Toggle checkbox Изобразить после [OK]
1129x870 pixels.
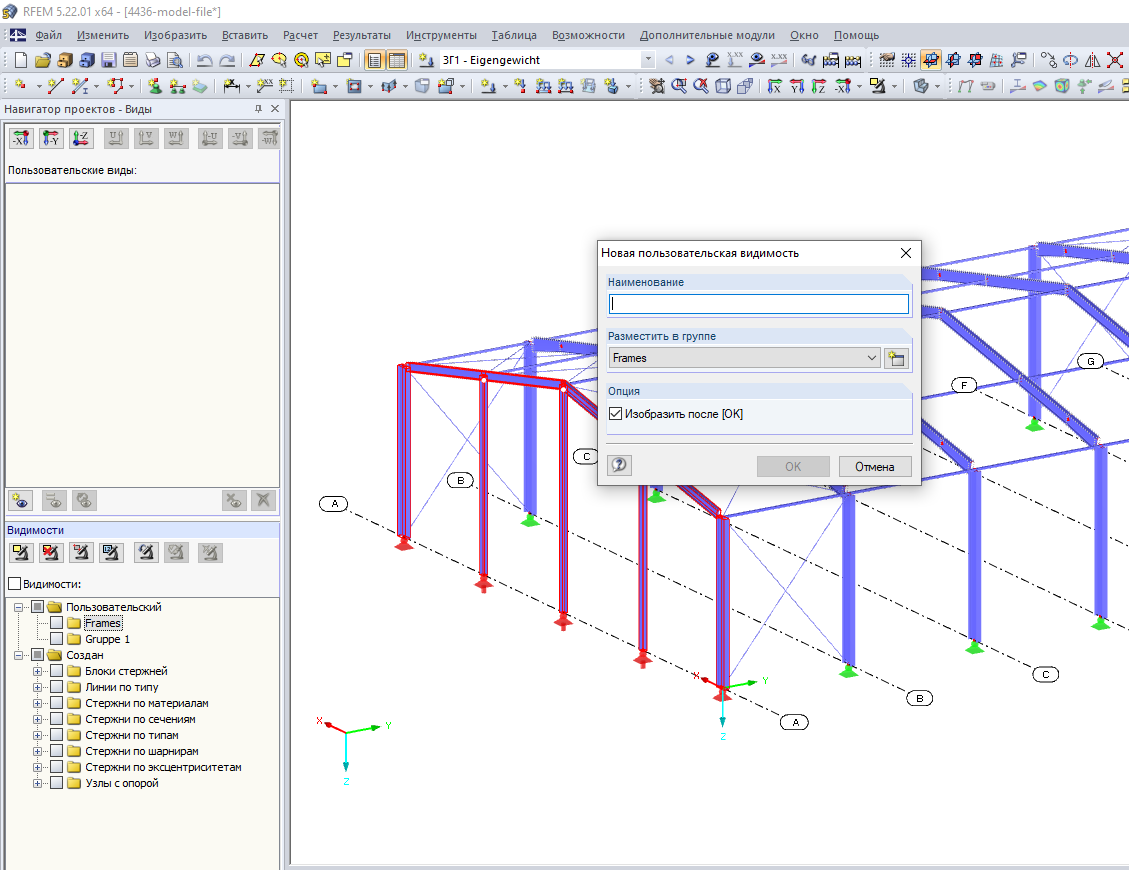coord(616,413)
